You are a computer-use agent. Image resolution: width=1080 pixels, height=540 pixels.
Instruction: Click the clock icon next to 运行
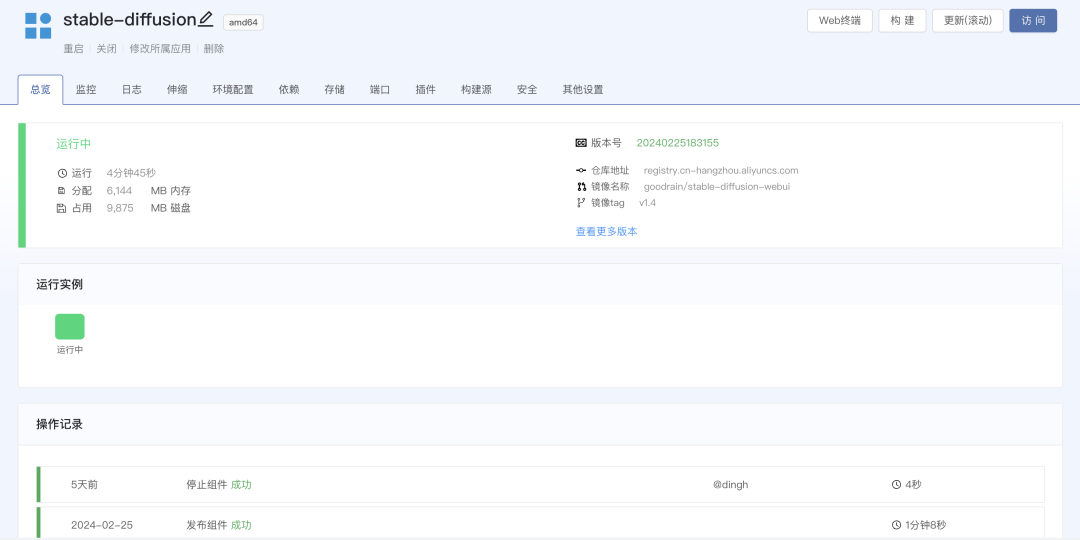(62, 173)
